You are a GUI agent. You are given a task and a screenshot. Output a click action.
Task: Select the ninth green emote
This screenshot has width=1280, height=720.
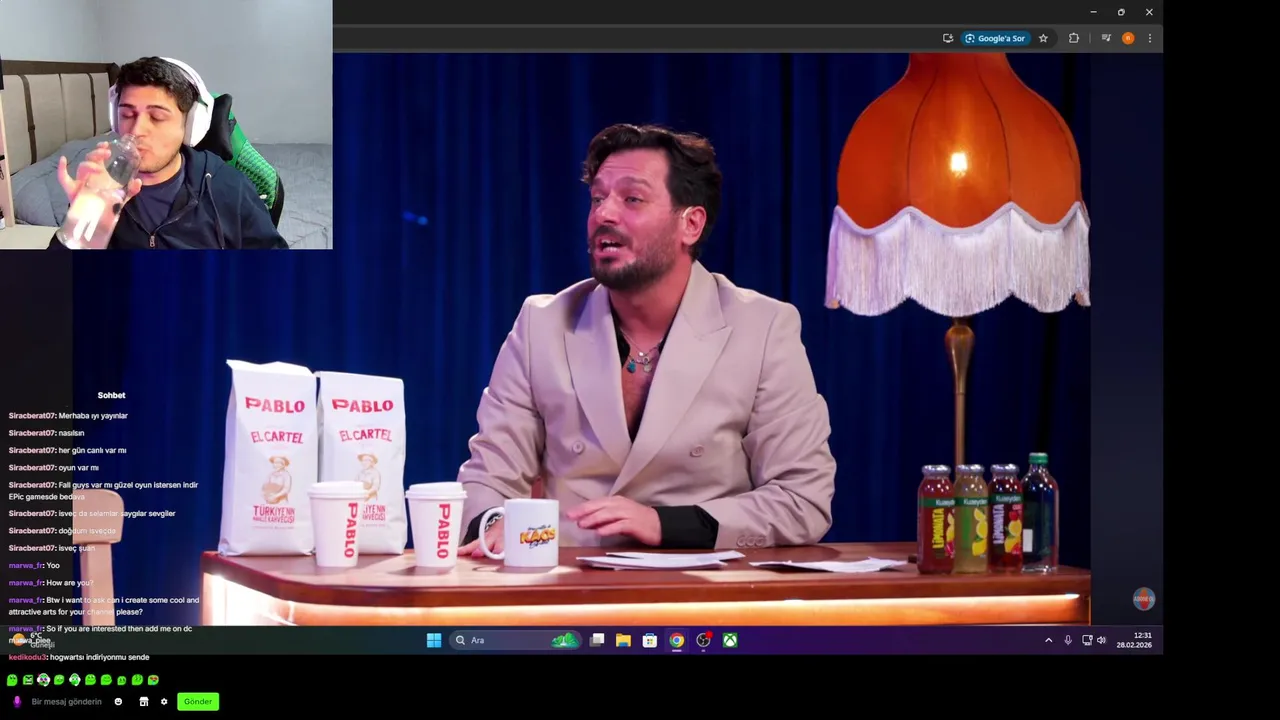[137, 680]
